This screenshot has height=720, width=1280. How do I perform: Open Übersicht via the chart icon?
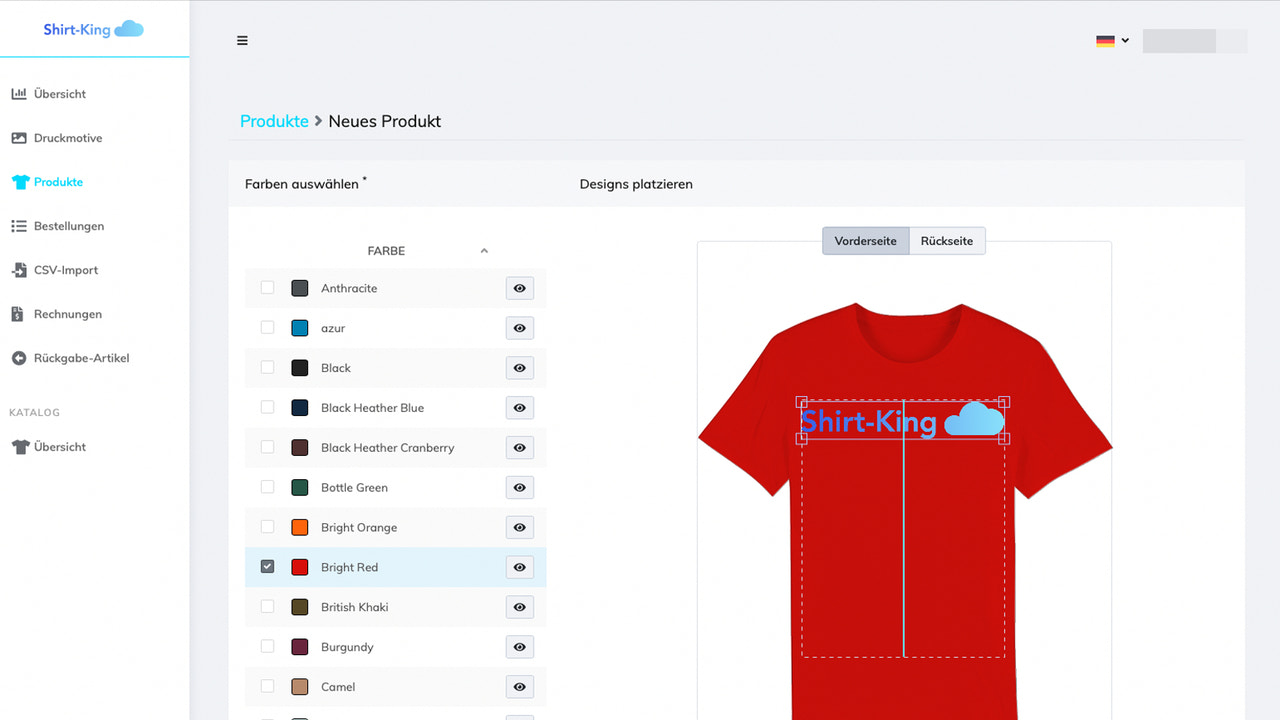click(21, 93)
